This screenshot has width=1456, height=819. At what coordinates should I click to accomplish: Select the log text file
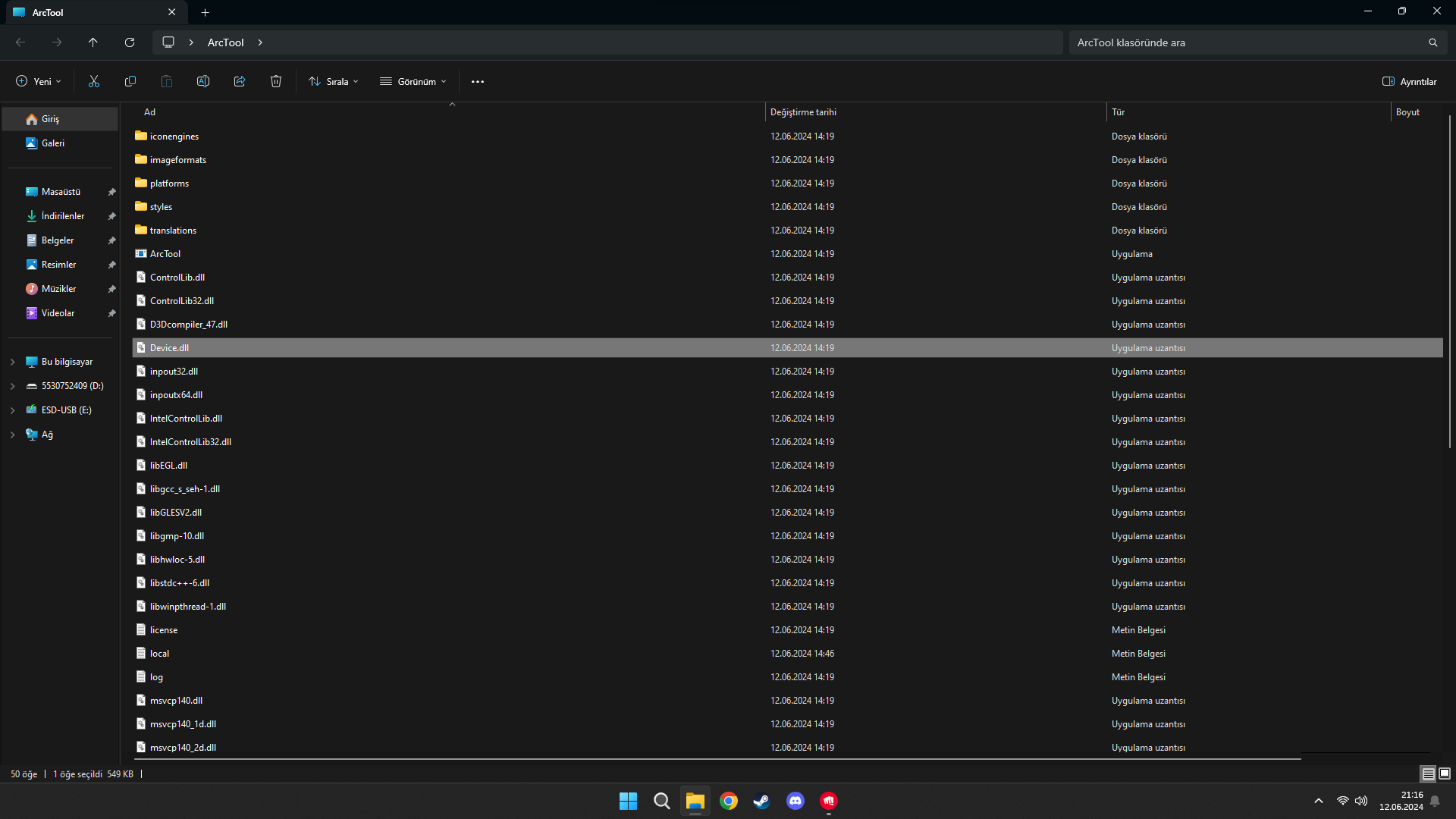click(788, 677)
